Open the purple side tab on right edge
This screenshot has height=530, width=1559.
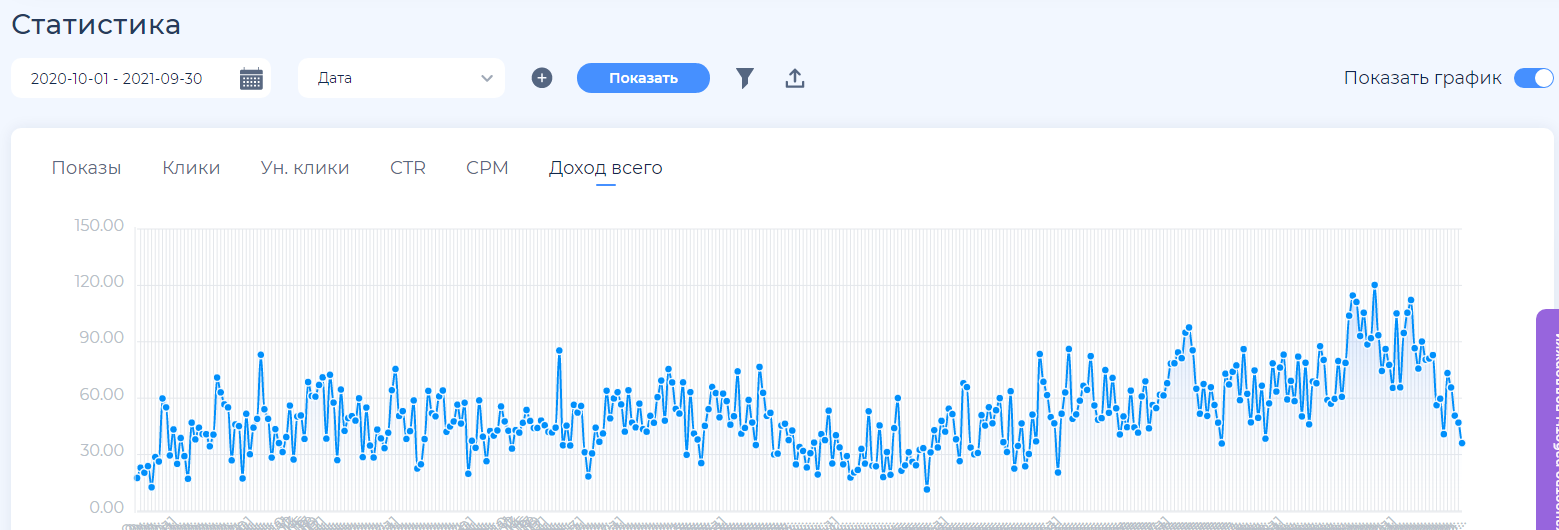(1548, 420)
